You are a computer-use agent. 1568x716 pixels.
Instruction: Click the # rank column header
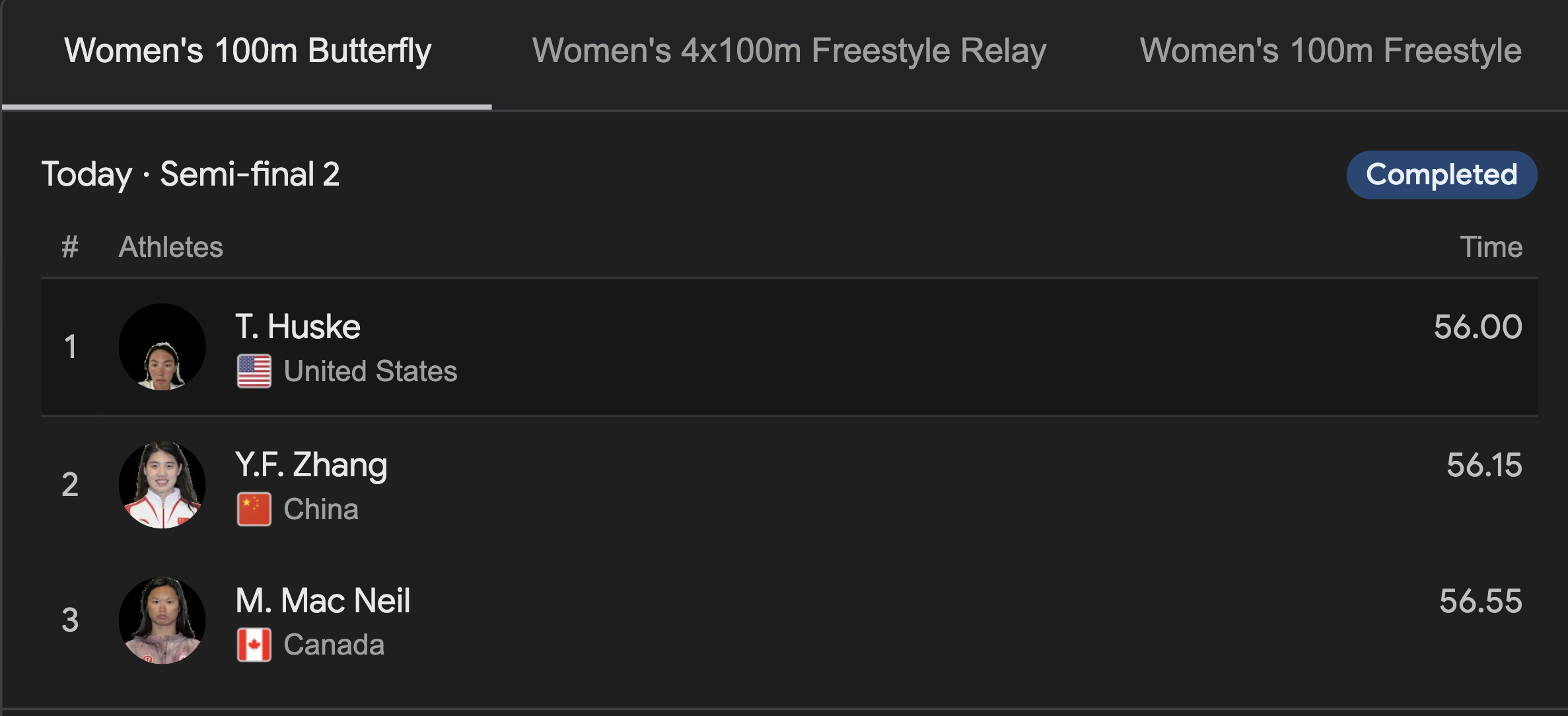click(70, 247)
